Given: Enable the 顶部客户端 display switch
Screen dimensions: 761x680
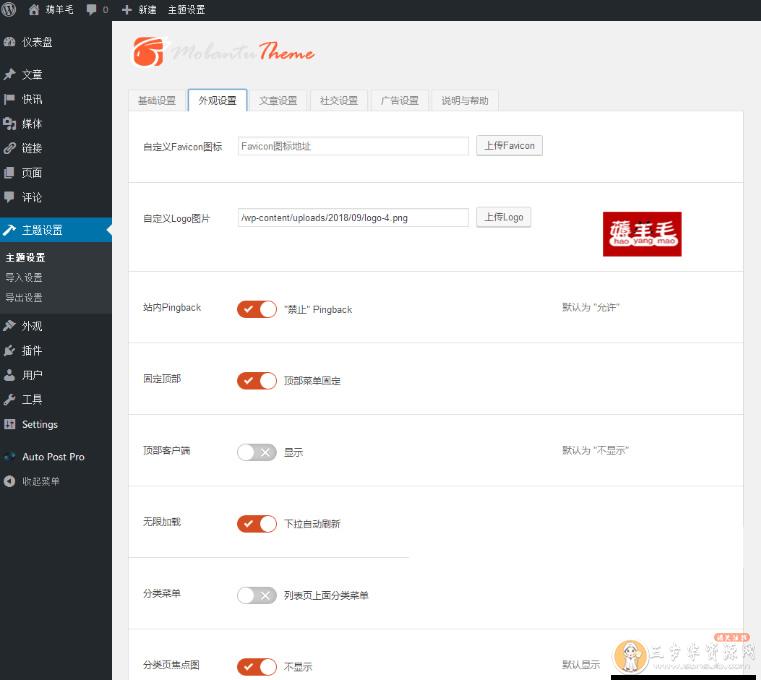Looking at the screenshot, I should click(256, 452).
